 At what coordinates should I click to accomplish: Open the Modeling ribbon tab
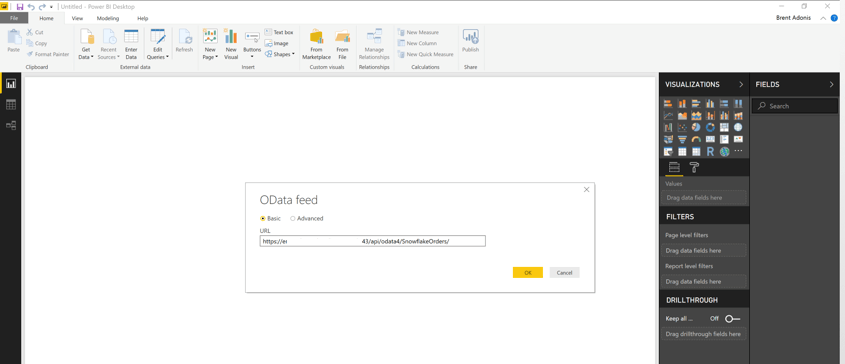(108, 18)
